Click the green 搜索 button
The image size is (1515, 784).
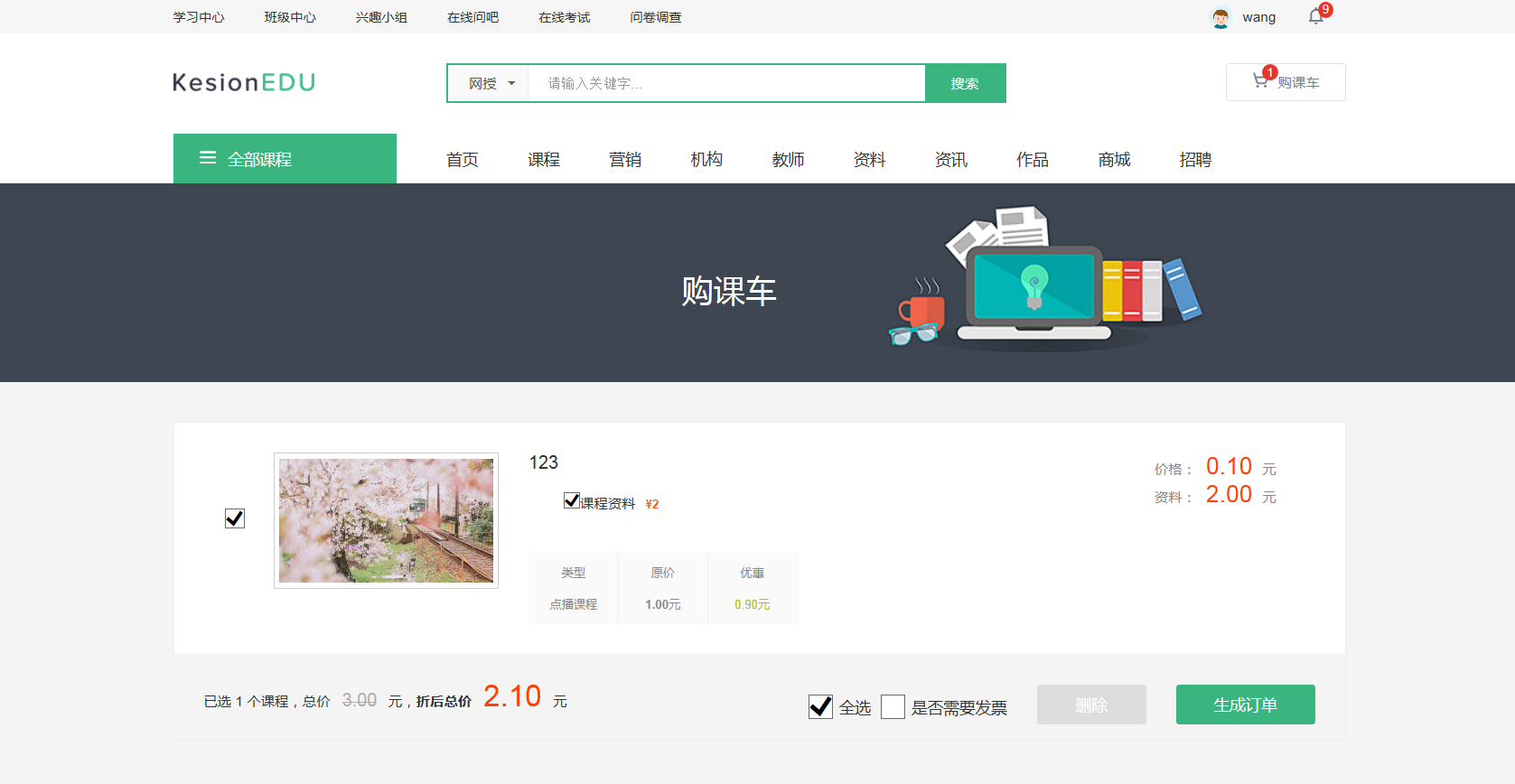965,83
